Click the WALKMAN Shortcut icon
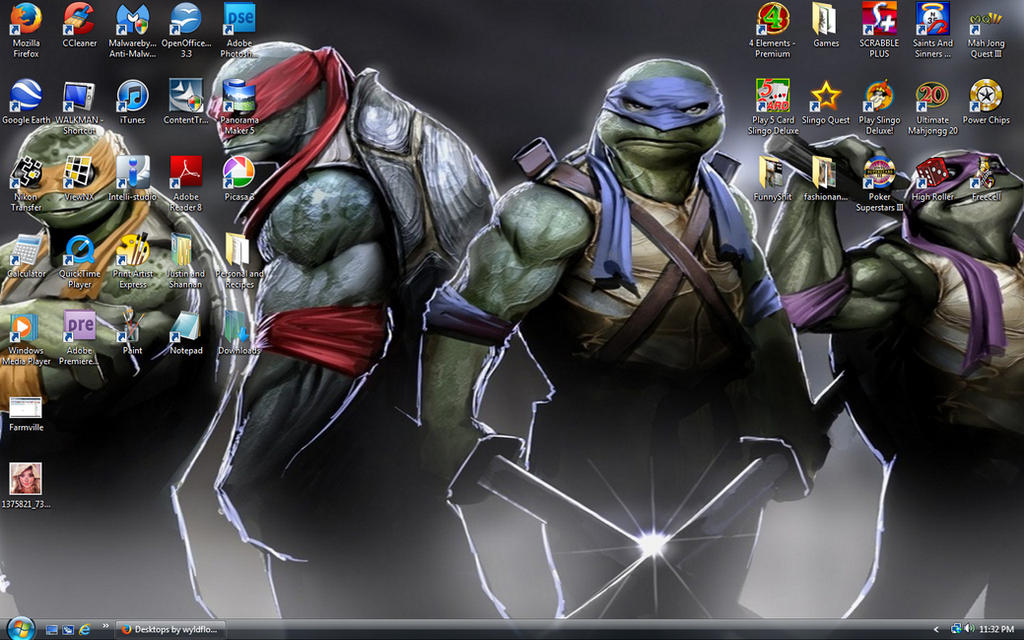This screenshot has height=640, width=1024. click(x=79, y=96)
